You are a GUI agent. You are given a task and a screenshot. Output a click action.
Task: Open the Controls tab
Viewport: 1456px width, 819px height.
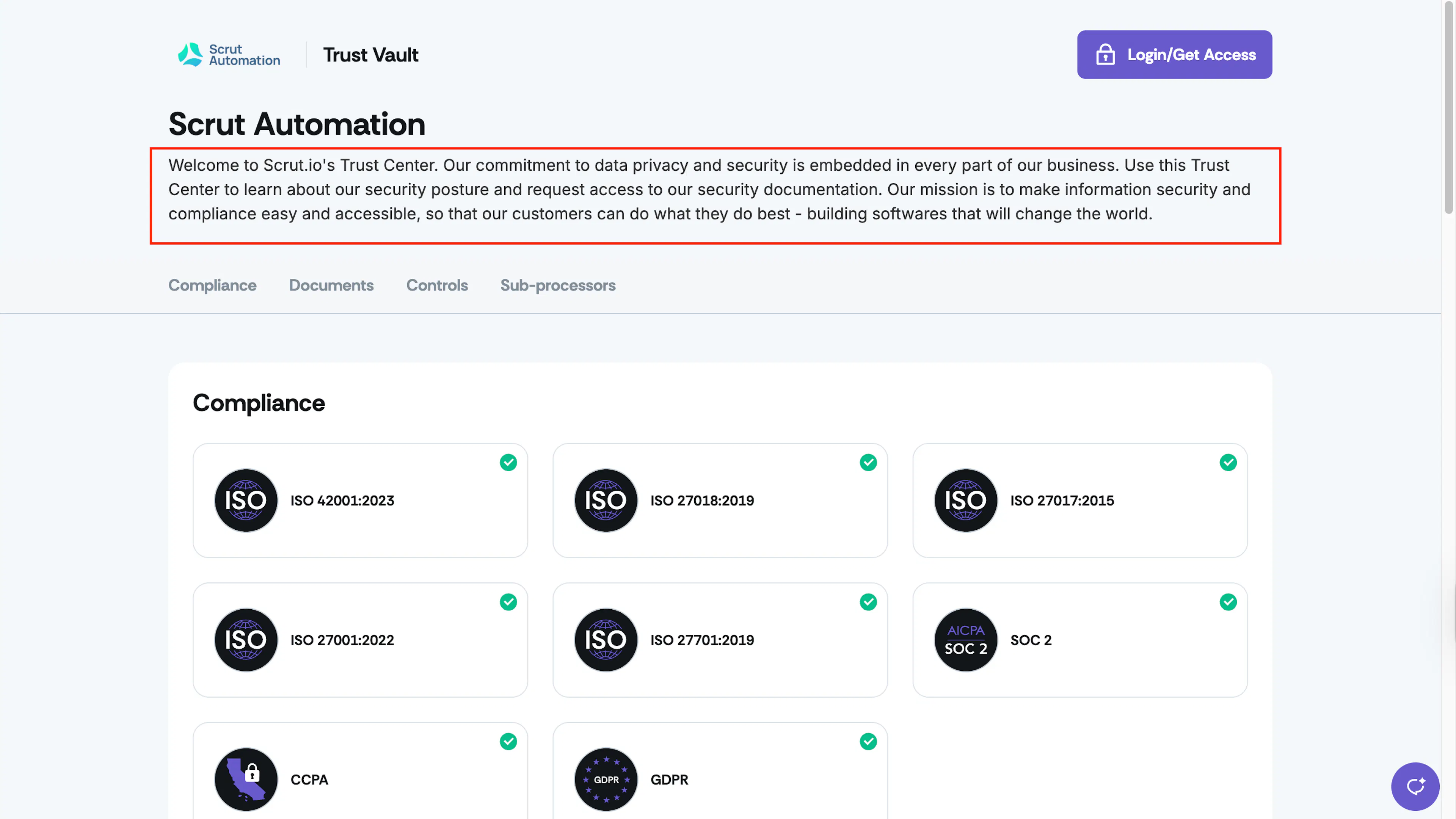click(437, 286)
